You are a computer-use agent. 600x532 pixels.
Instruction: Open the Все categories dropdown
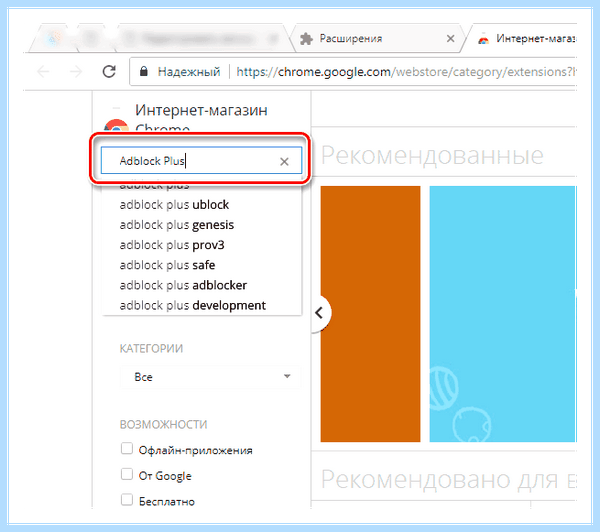[x=210, y=377]
